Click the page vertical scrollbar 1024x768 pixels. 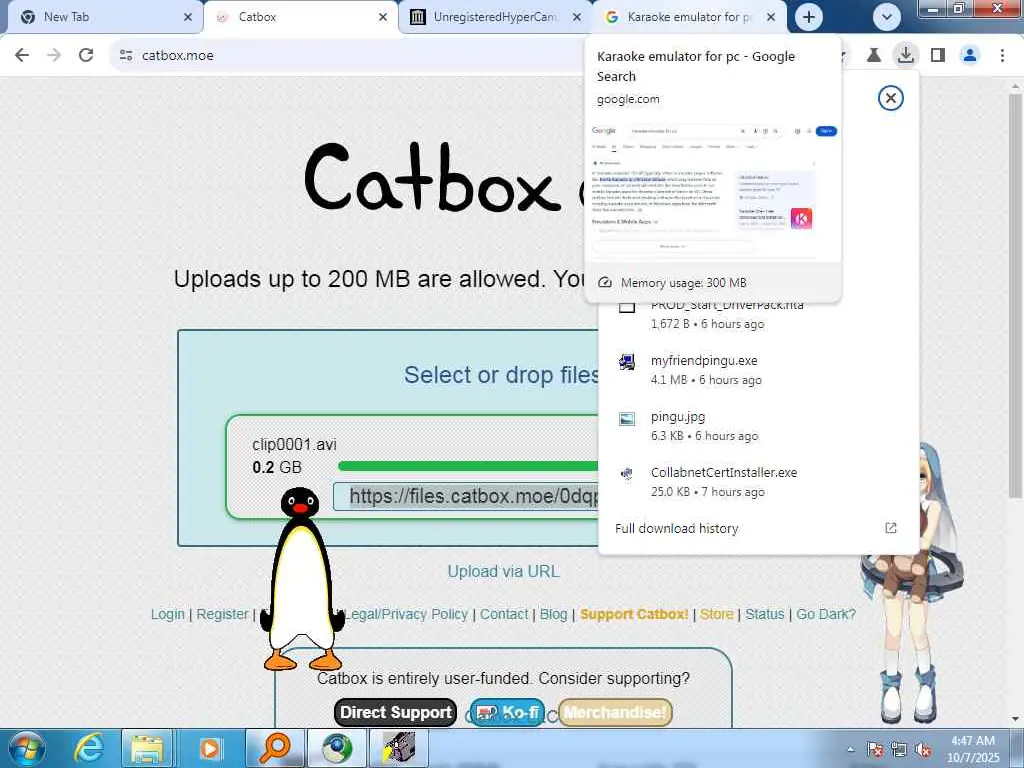click(x=1016, y=294)
